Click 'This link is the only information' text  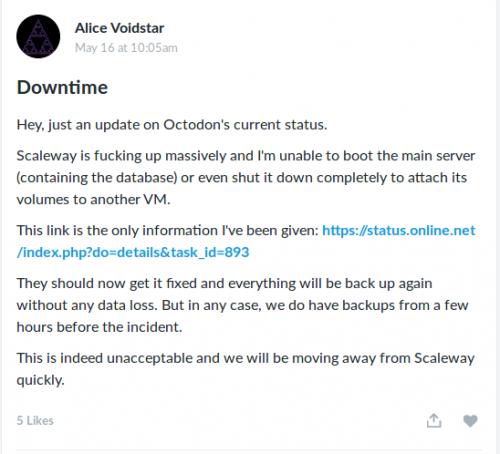tap(168, 230)
